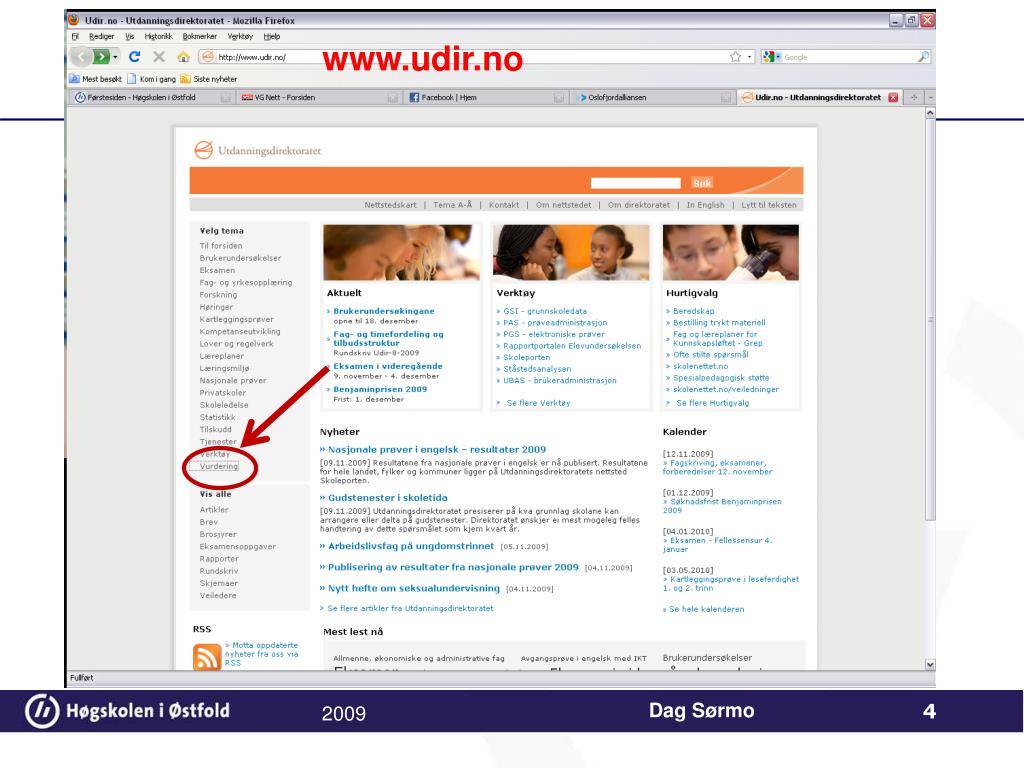Open Rundskriv under Vis alle

click(x=219, y=571)
